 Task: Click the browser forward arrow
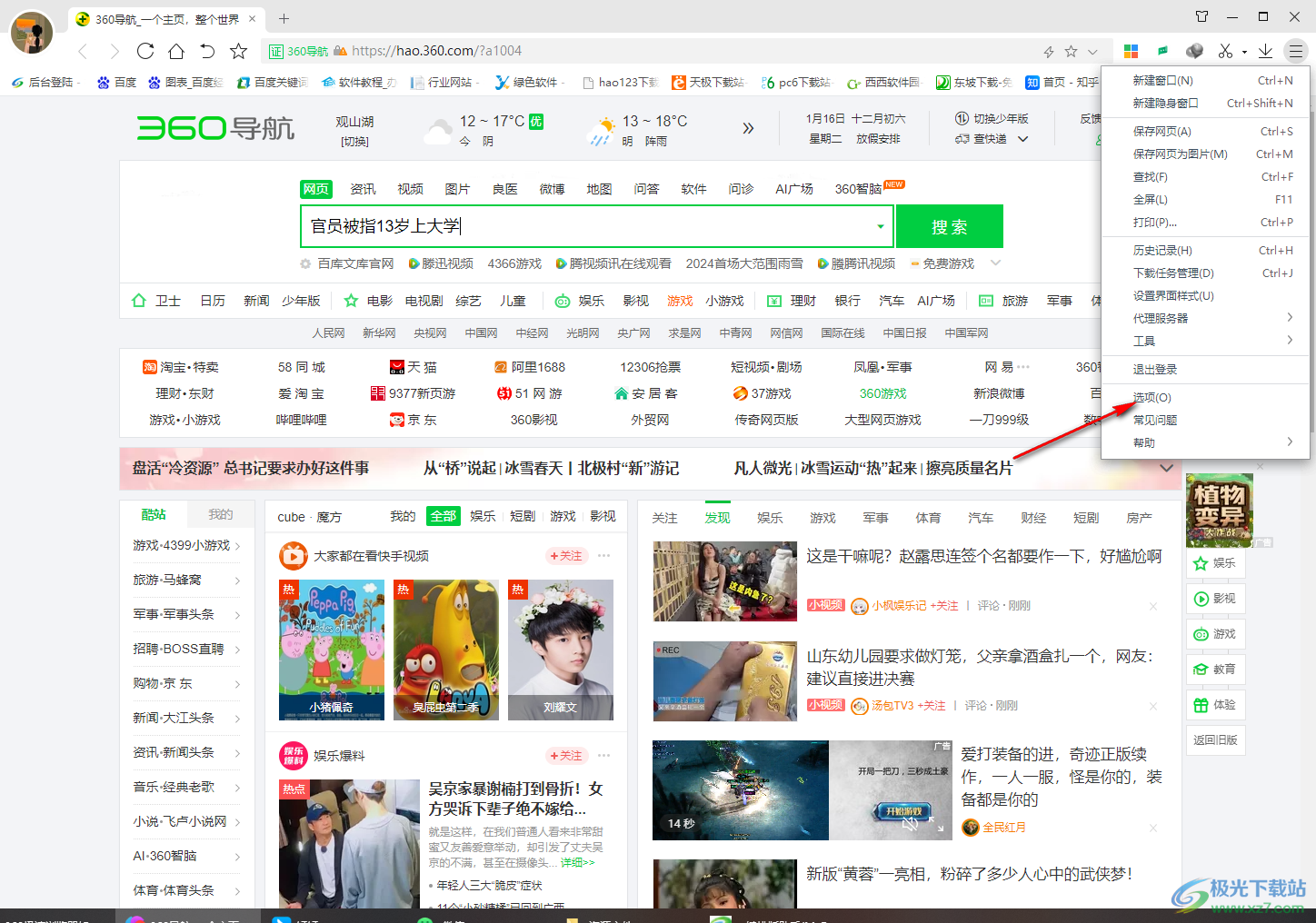tap(115, 51)
